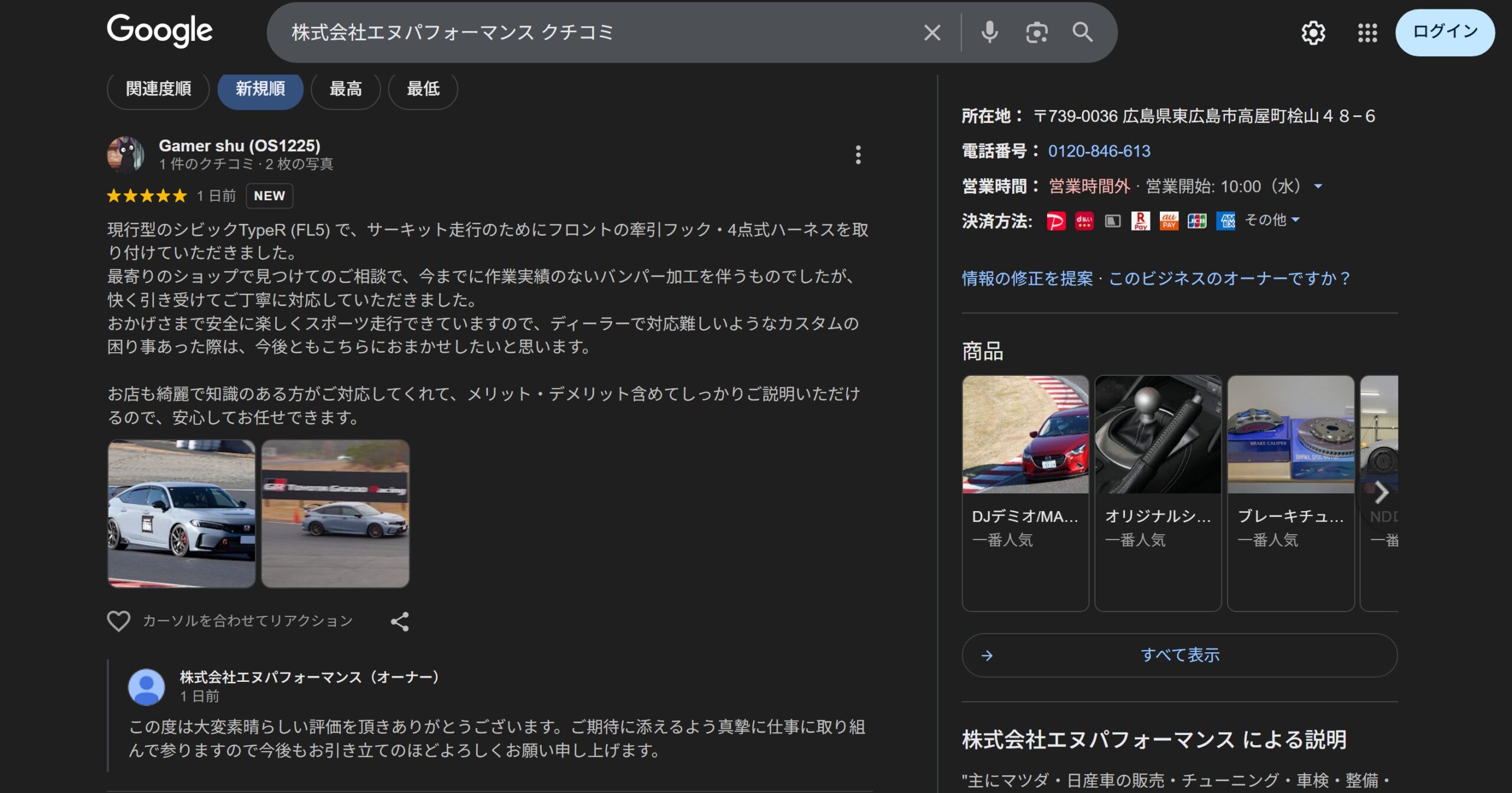This screenshot has height=793, width=1512.
Task: Sort reviews by 関連度順
Action: (x=158, y=89)
